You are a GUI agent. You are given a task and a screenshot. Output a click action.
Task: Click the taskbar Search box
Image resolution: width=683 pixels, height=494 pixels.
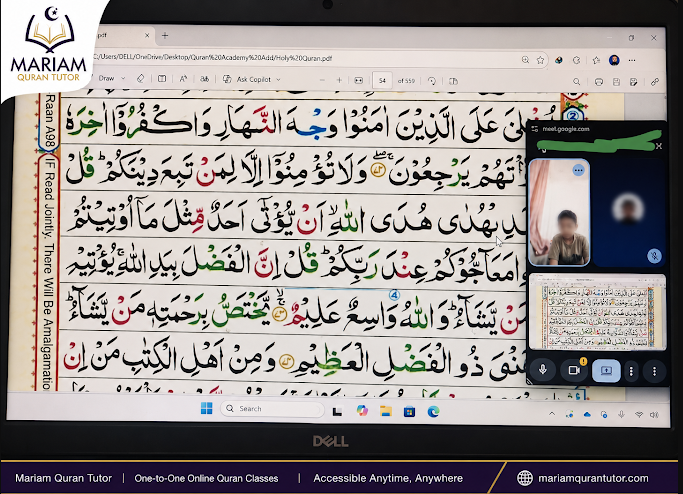click(x=273, y=409)
